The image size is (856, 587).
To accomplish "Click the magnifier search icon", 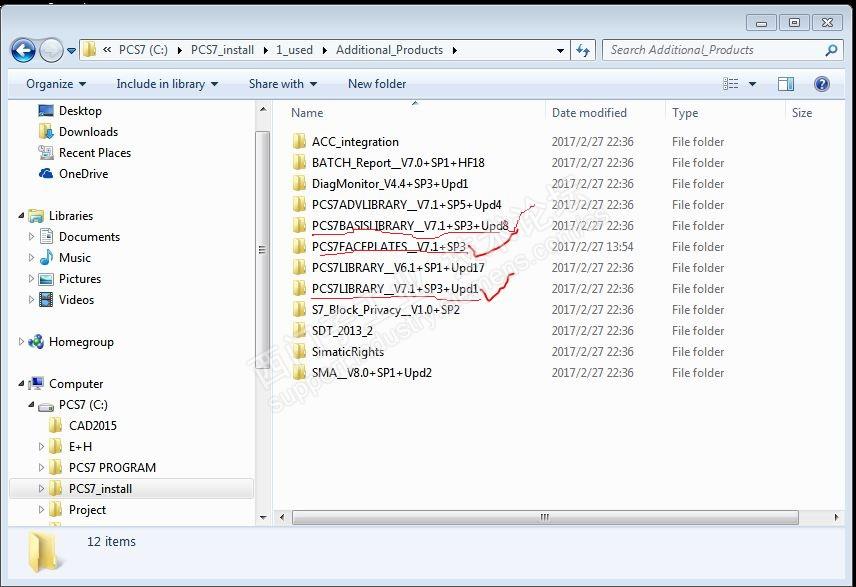I will coord(831,50).
